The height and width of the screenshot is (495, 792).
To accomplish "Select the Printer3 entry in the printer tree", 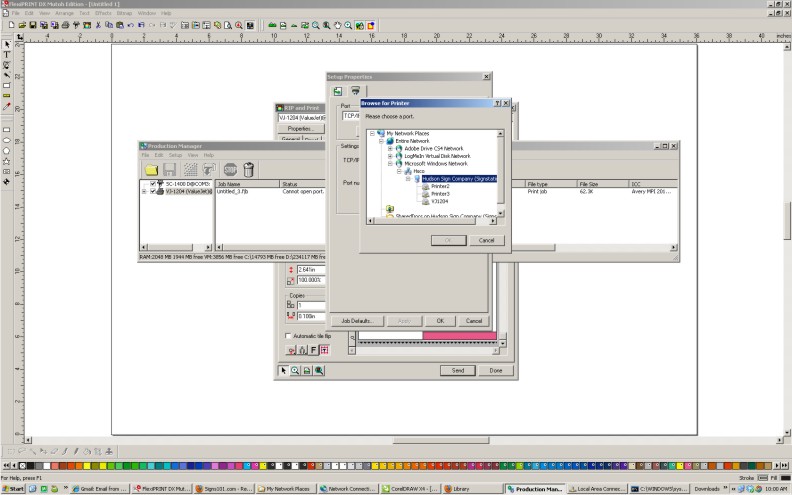I will 440,194.
